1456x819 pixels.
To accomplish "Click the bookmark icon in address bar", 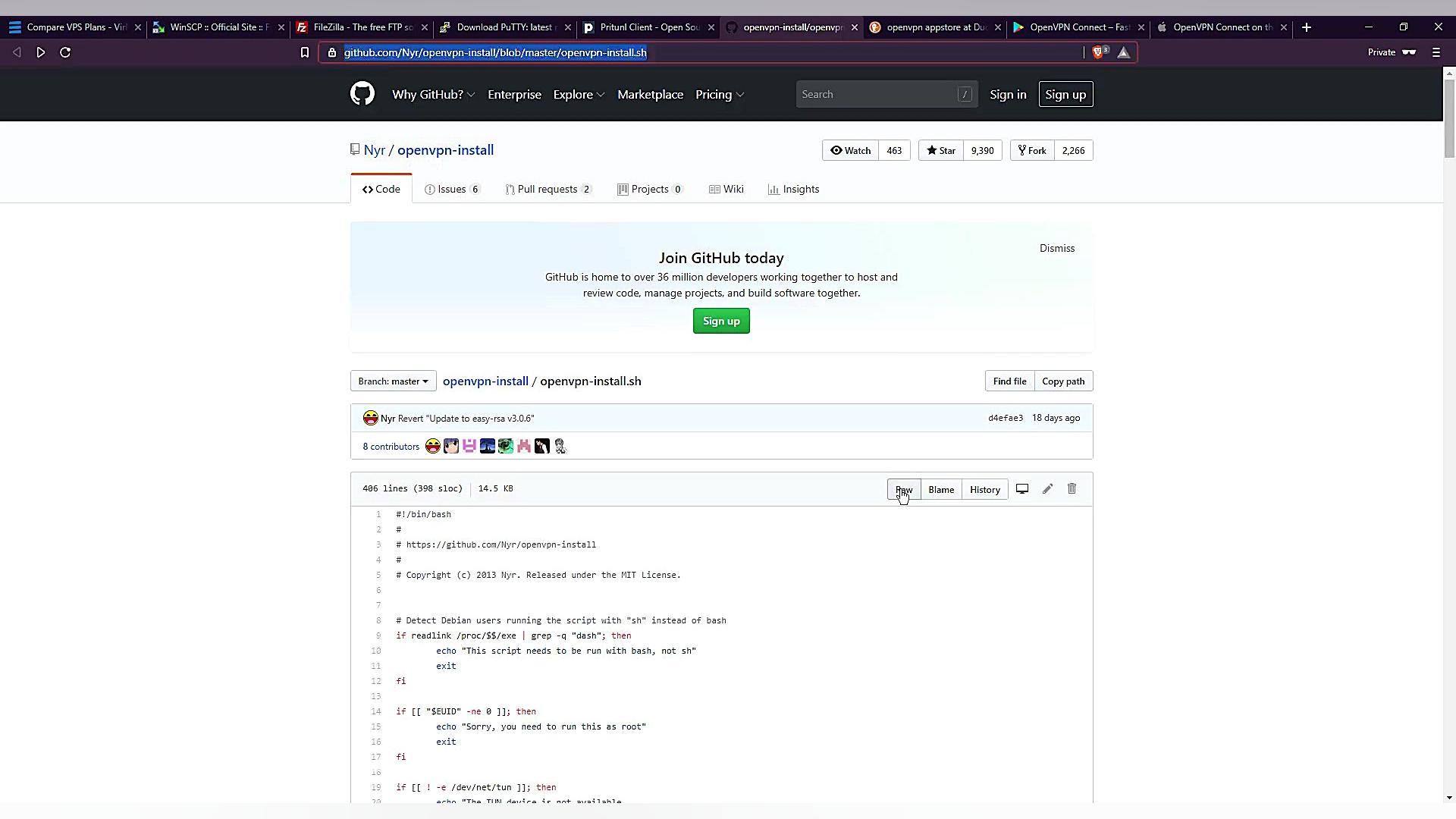I will pyautogui.click(x=305, y=52).
